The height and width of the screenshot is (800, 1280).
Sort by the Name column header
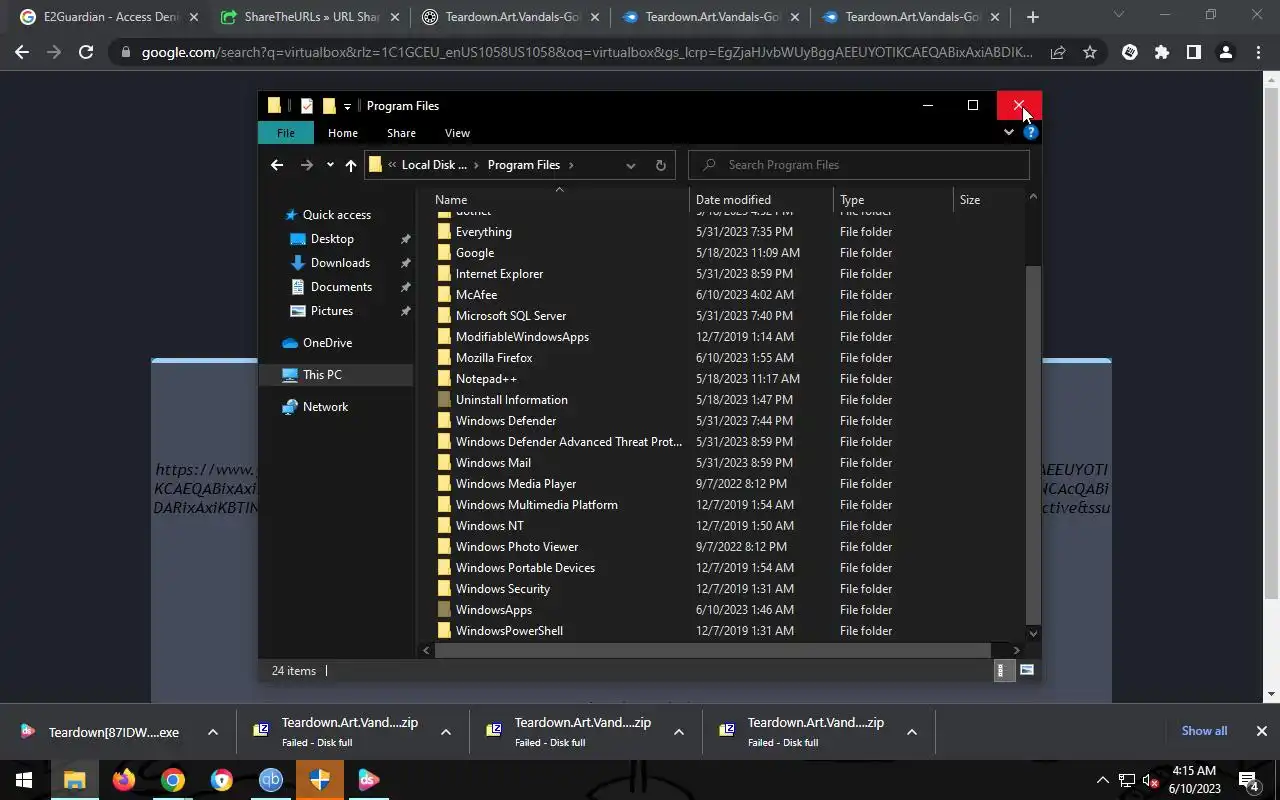point(451,200)
